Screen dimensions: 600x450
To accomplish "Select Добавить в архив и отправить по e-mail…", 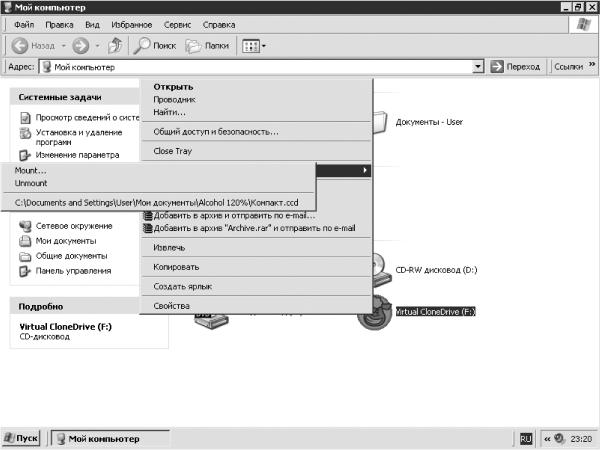I will tap(256, 215).
